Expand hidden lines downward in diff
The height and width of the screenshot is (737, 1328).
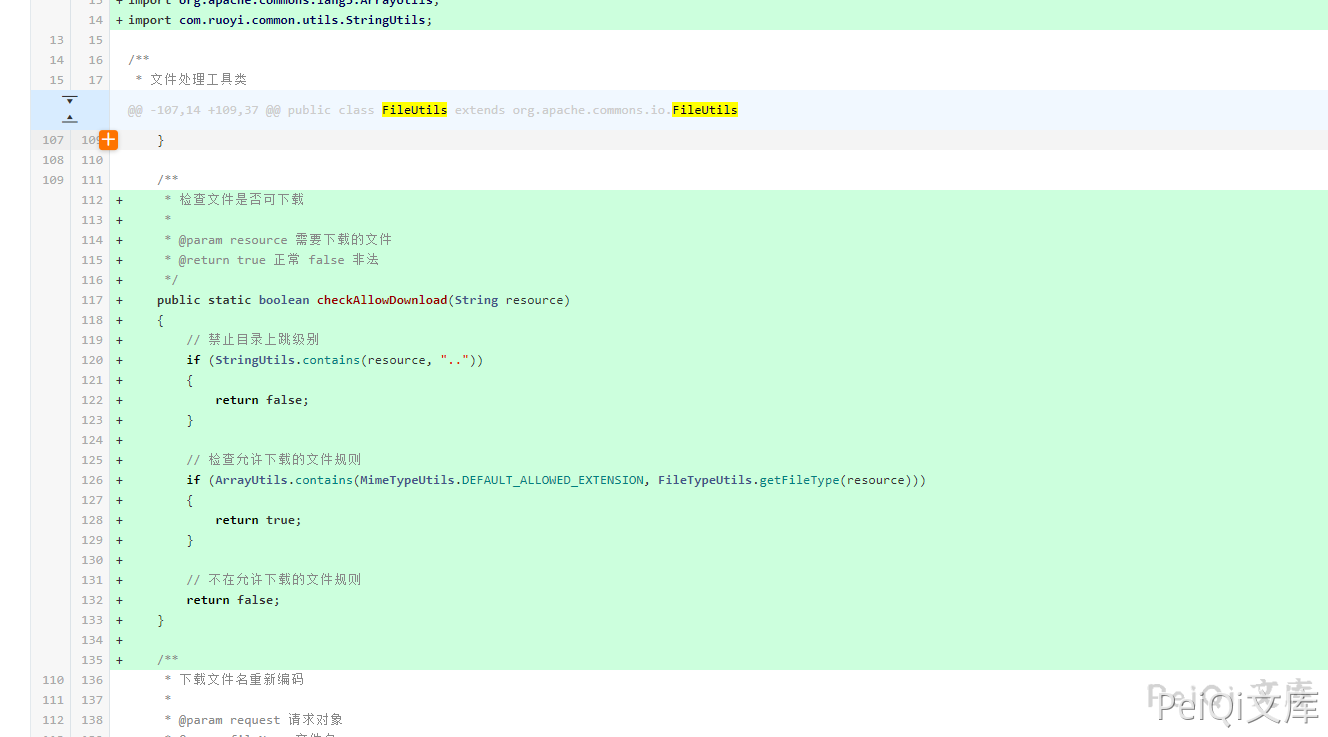(x=69, y=100)
